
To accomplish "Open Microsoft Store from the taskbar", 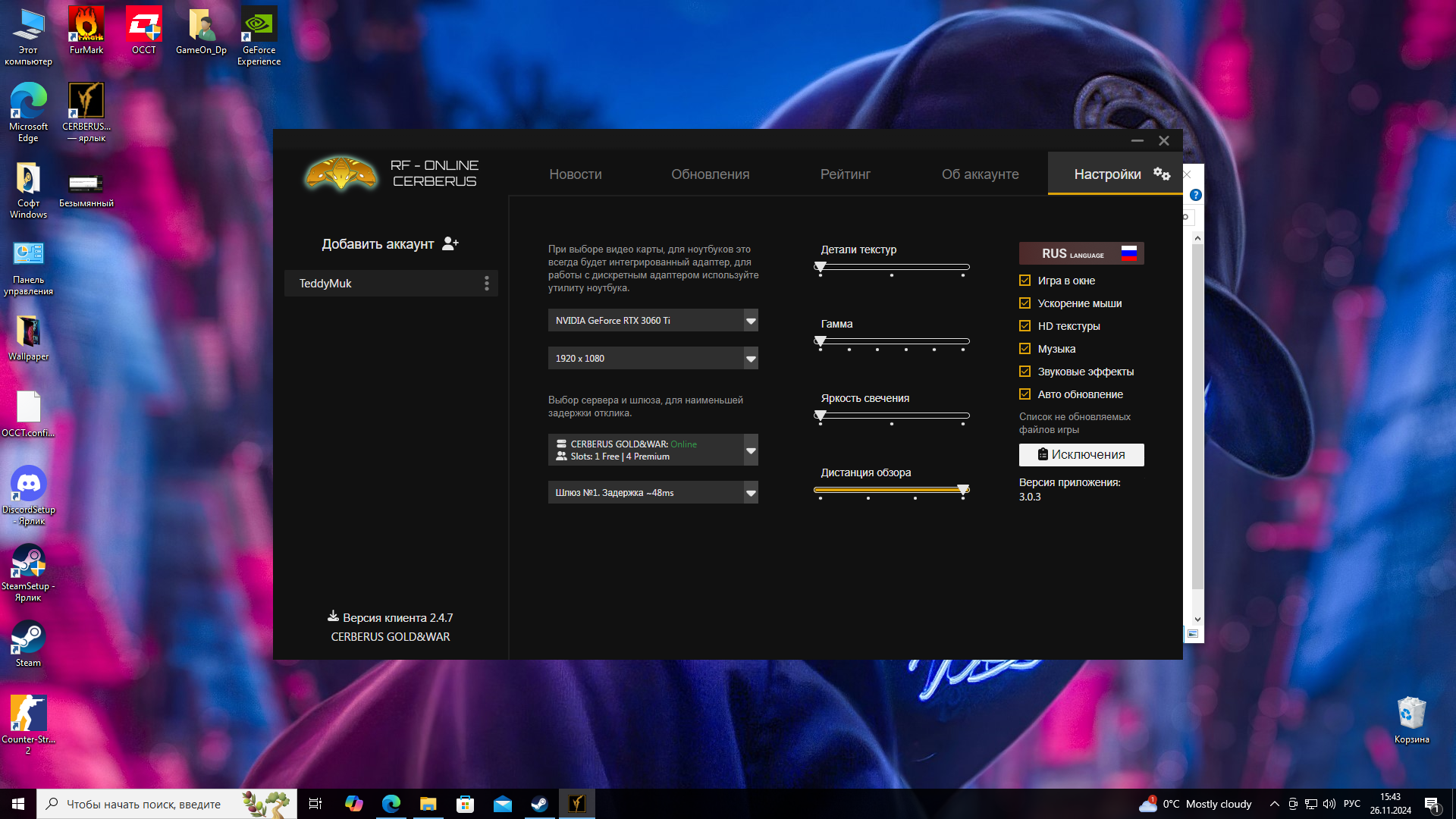I will 466,804.
